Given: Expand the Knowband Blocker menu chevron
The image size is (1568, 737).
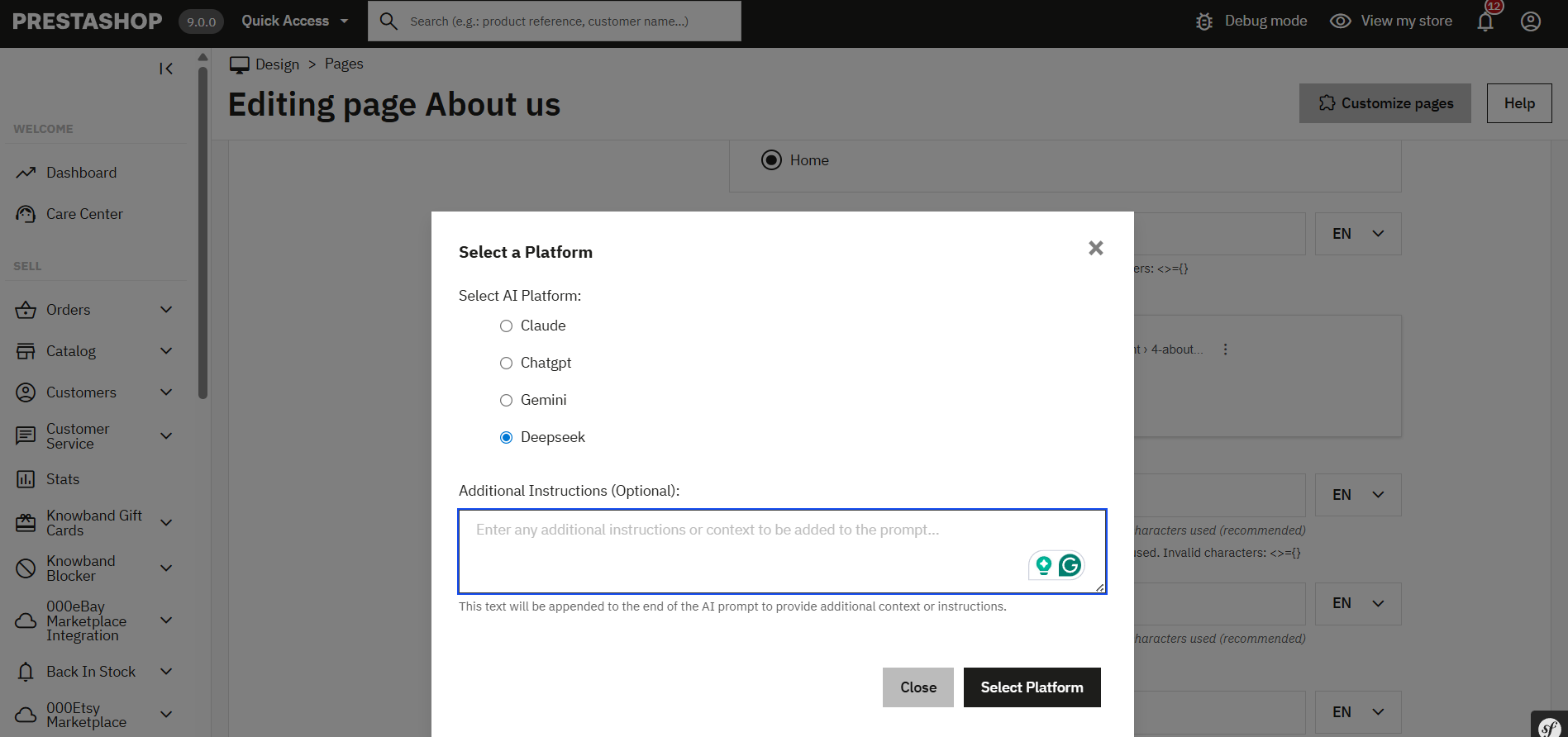Looking at the screenshot, I should [166, 568].
